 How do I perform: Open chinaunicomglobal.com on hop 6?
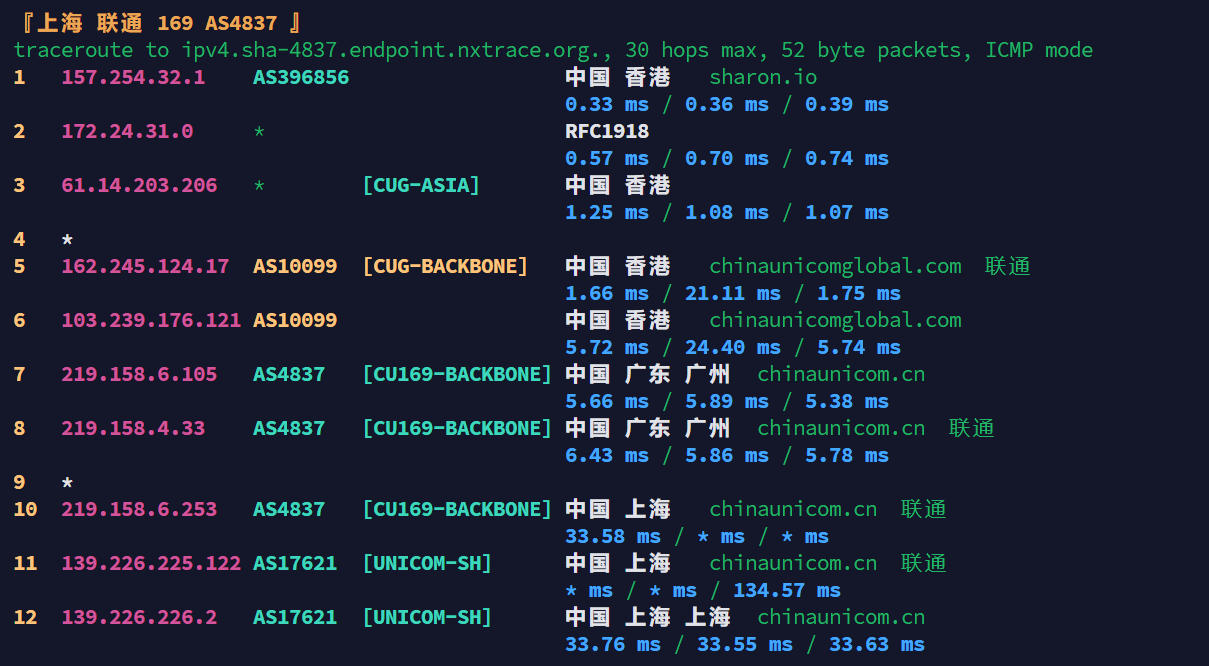(x=835, y=320)
